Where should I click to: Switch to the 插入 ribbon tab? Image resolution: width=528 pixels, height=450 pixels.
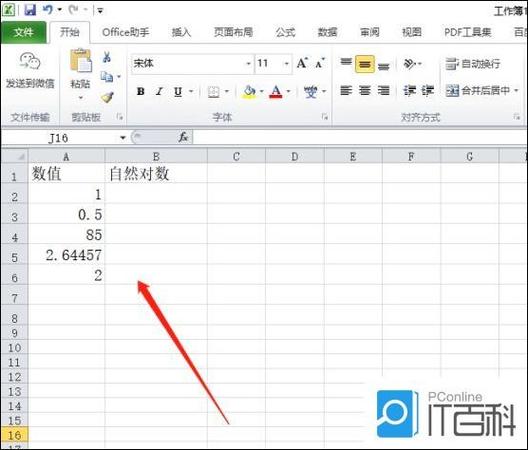click(x=181, y=32)
